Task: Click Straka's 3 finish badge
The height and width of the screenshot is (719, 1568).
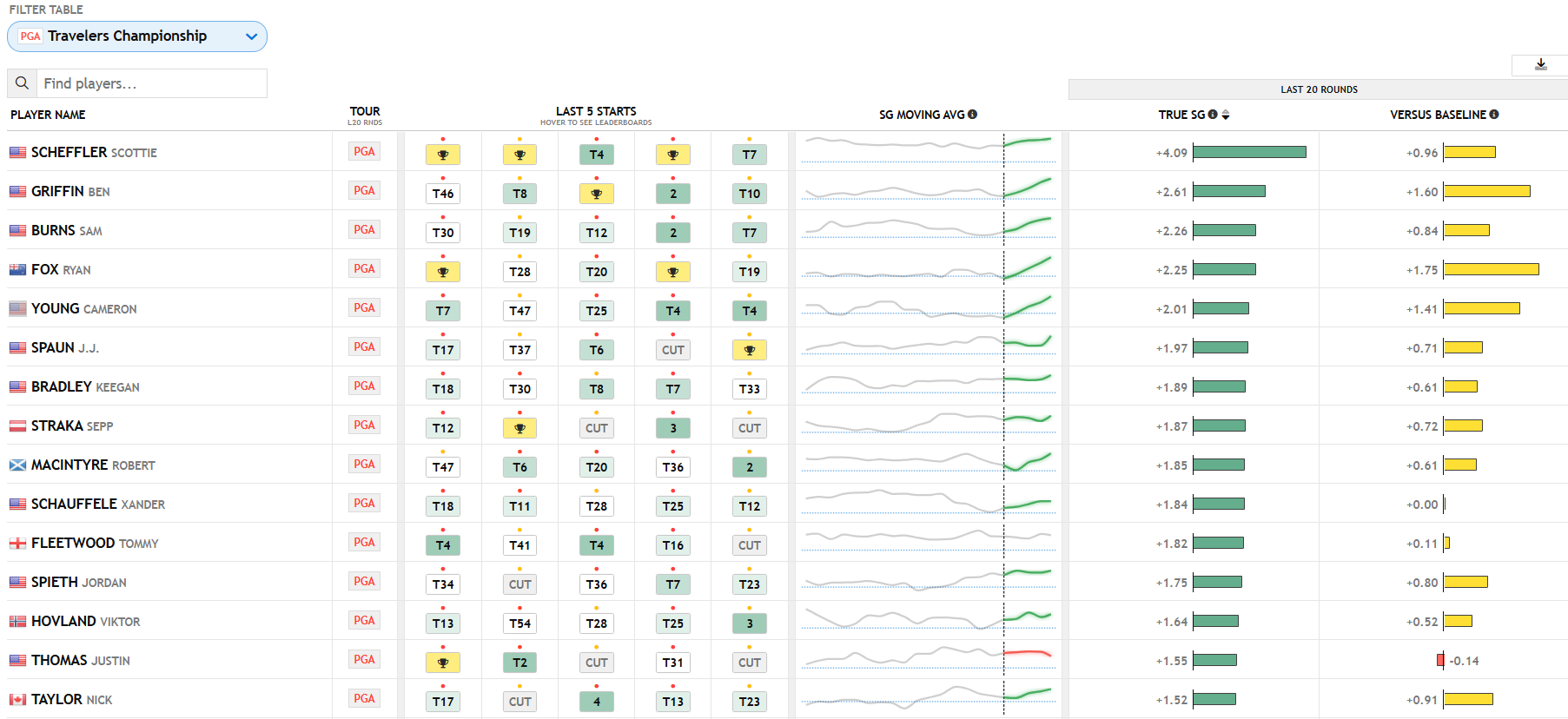Action: coord(673,428)
